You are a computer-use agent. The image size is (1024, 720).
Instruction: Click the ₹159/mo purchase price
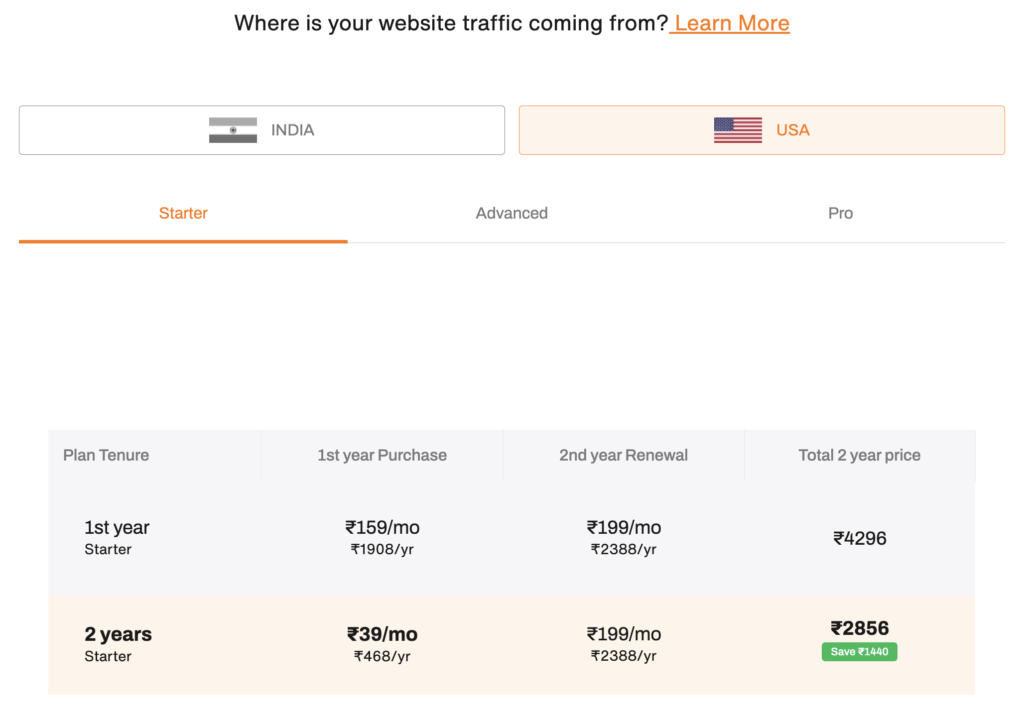point(382,527)
